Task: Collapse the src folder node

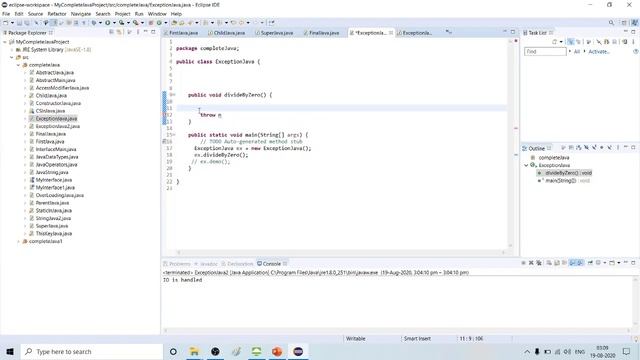Action: click(12, 58)
